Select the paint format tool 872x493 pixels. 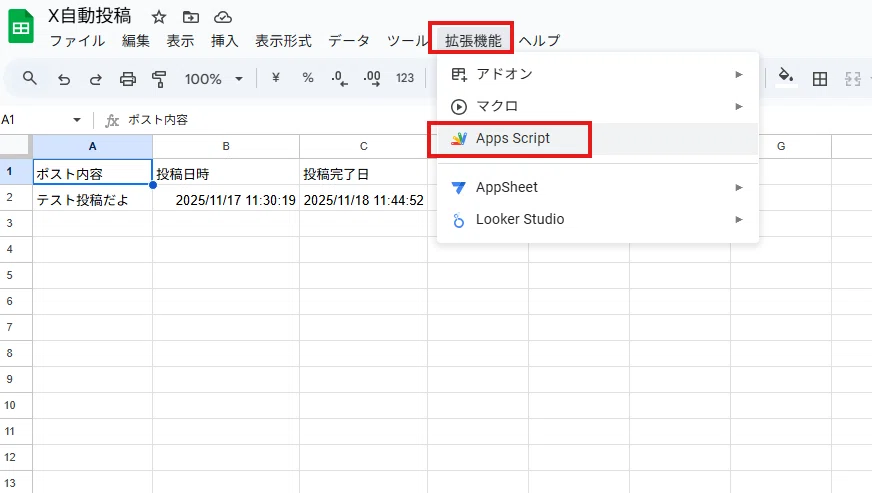point(159,79)
